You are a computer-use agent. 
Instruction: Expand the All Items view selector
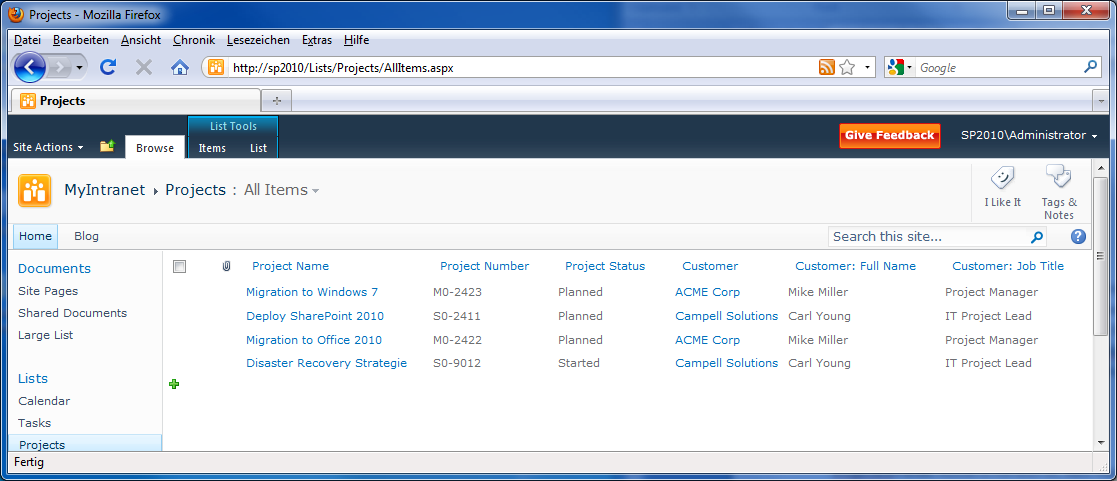coord(281,190)
